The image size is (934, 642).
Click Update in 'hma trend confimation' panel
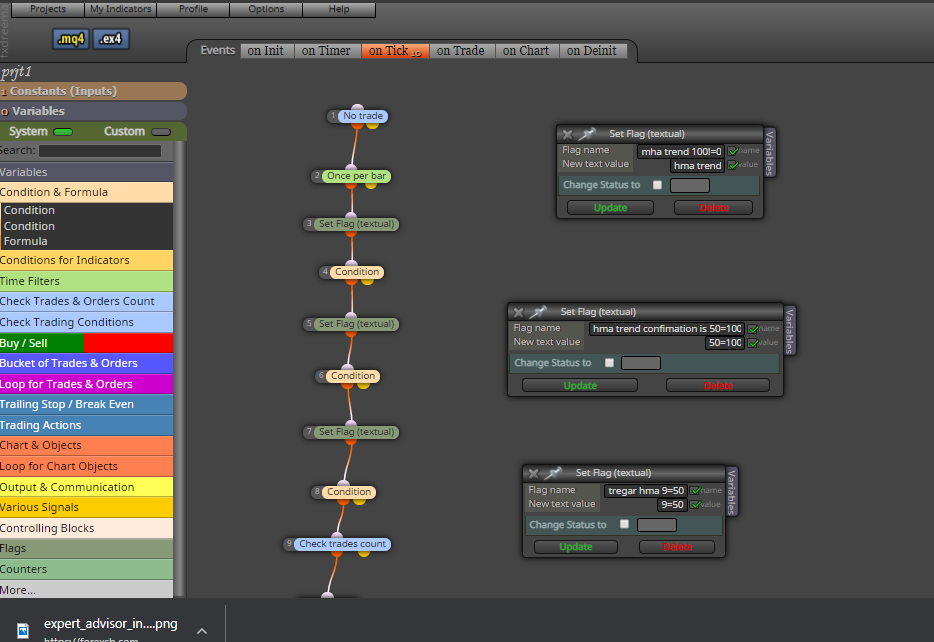pos(580,385)
